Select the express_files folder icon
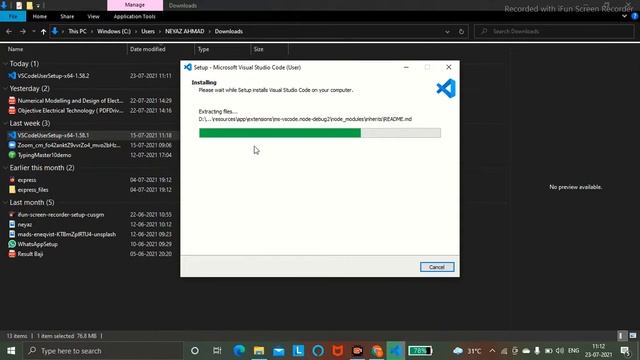Viewport: 640px width, 360px height. click(12, 189)
